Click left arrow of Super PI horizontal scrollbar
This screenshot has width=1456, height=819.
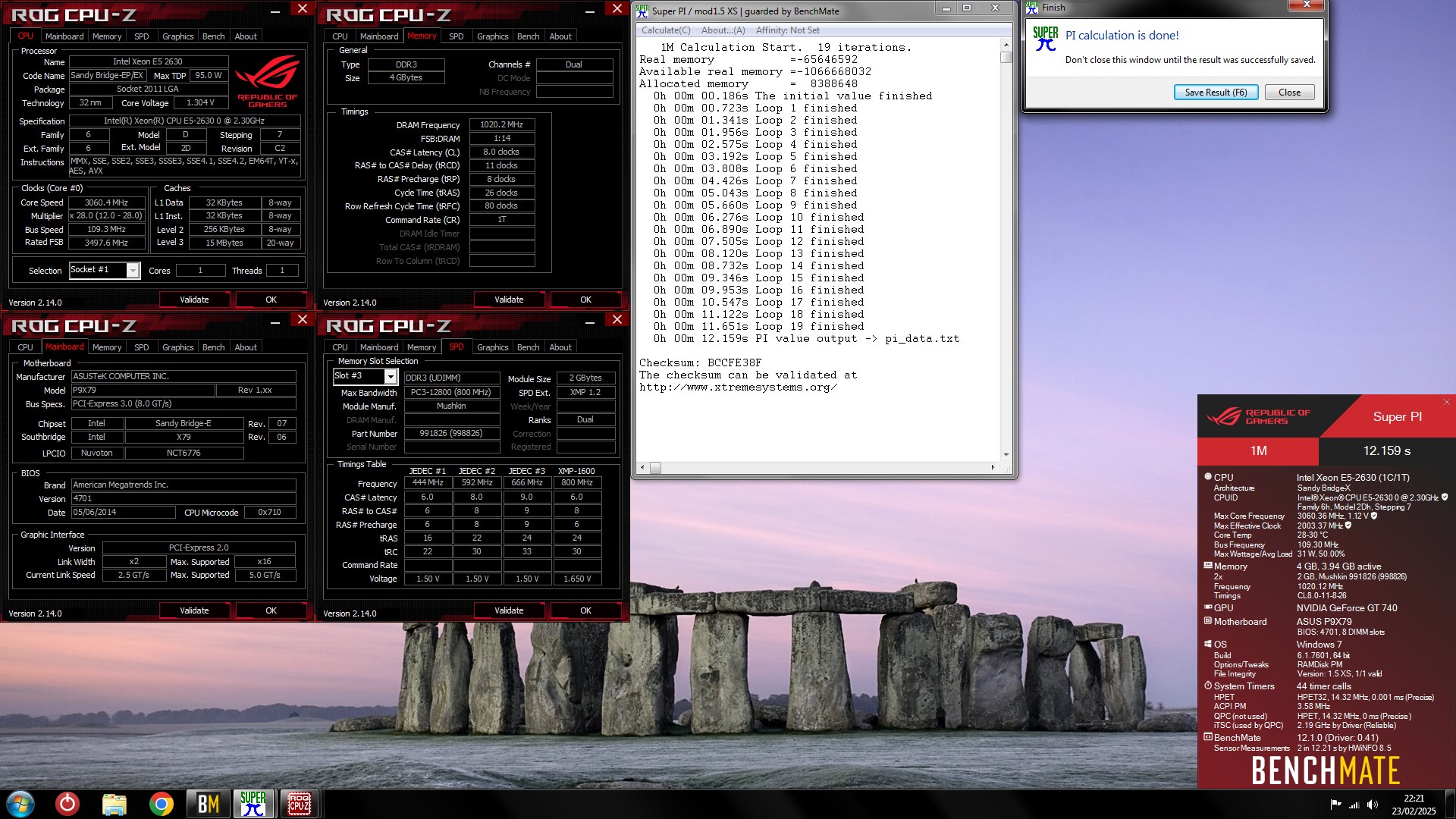point(642,467)
